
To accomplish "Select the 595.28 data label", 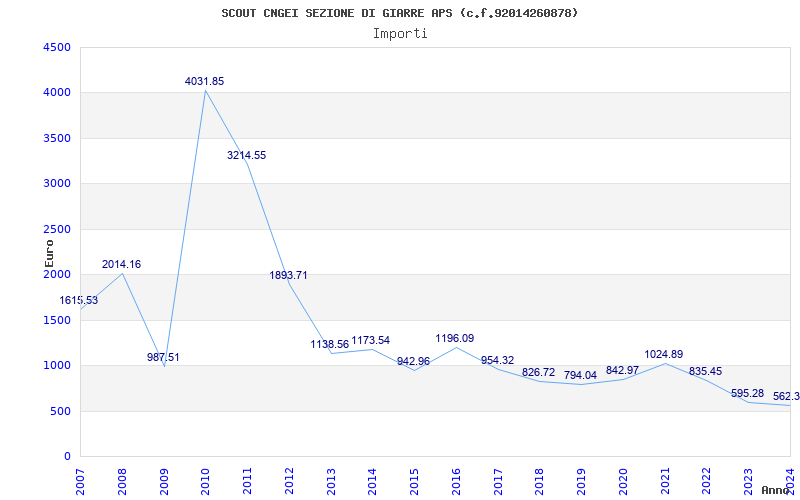I will click(747, 393).
